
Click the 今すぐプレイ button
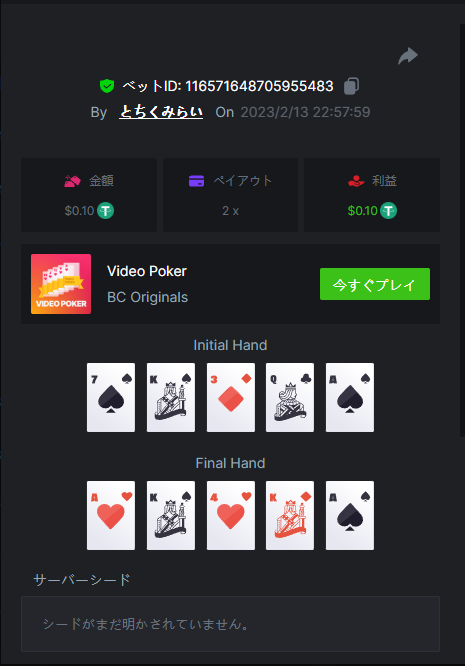[x=375, y=284]
